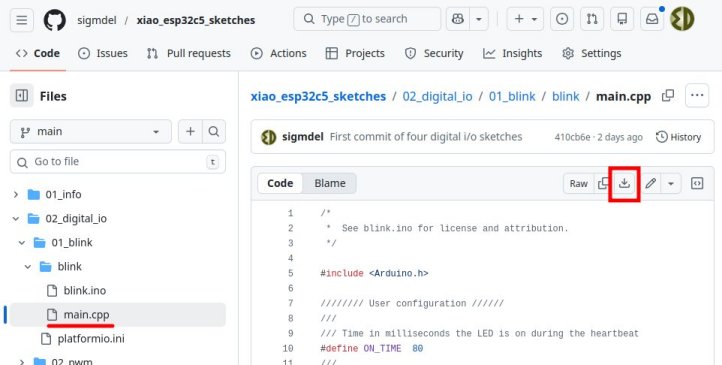Show the Code view of the file

click(x=280, y=183)
